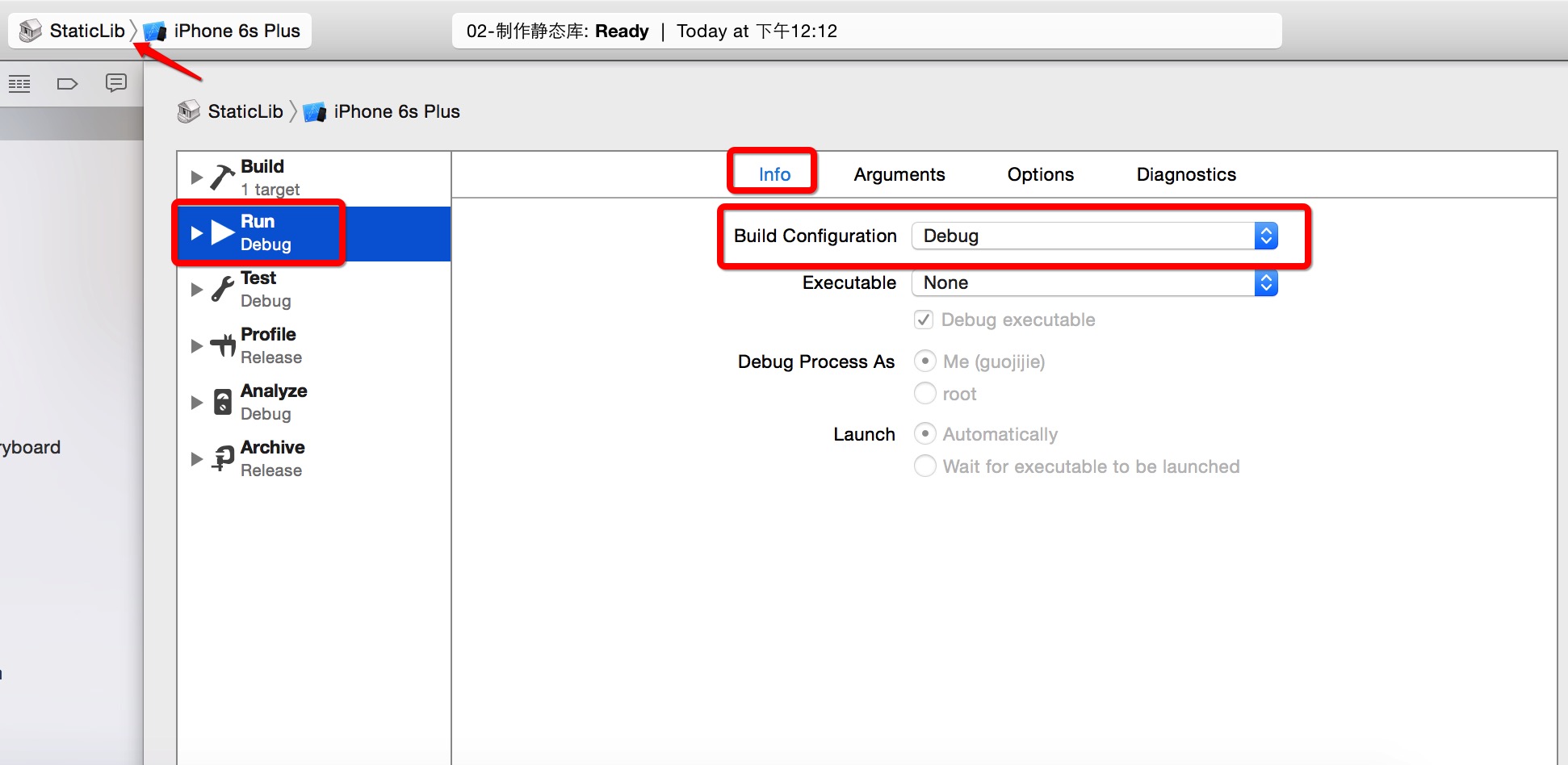This screenshot has width=1568, height=765.
Task: Open the report navigator speech-bubble icon
Action: tap(116, 82)
